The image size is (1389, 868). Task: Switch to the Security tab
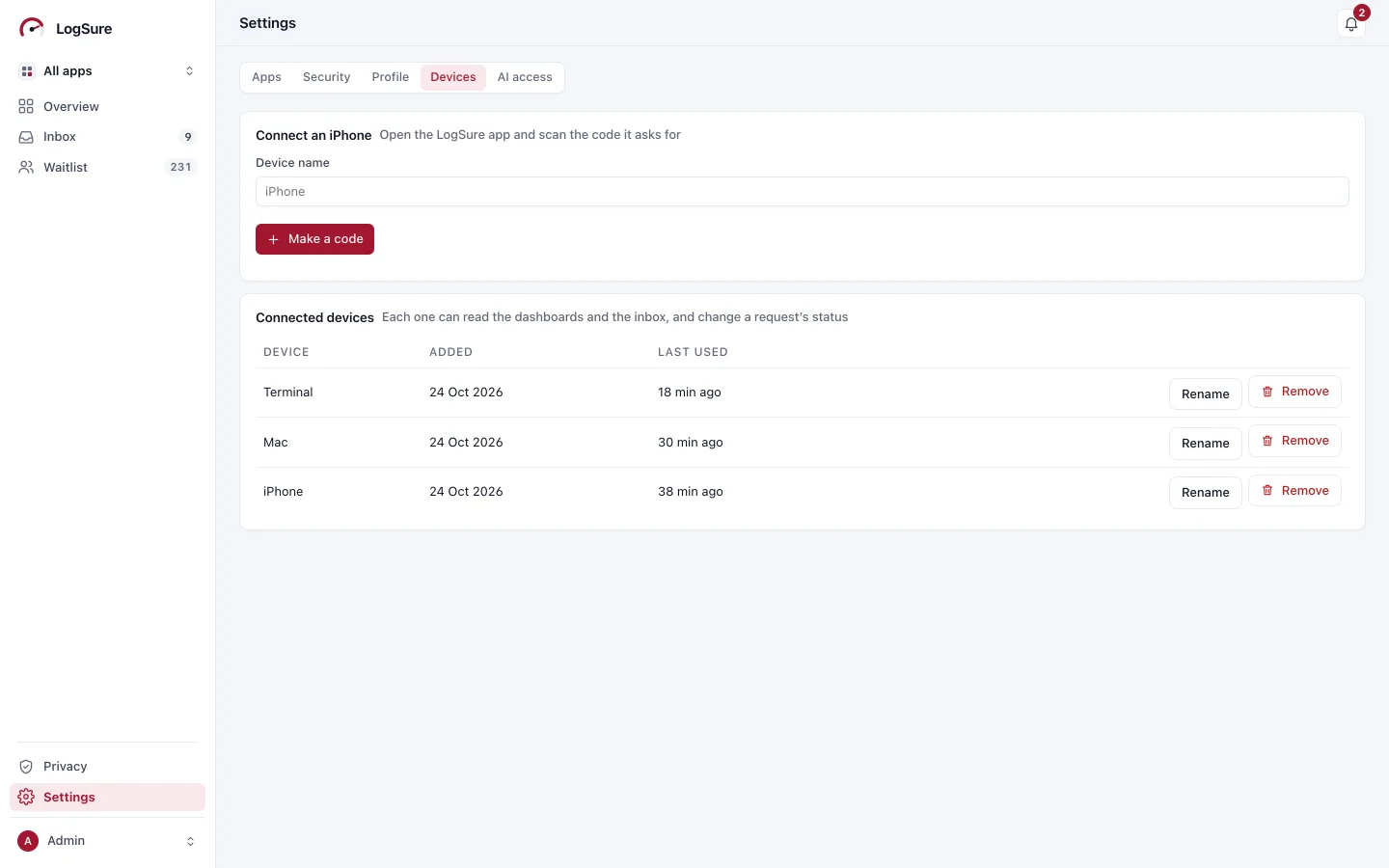pos(326,77)
